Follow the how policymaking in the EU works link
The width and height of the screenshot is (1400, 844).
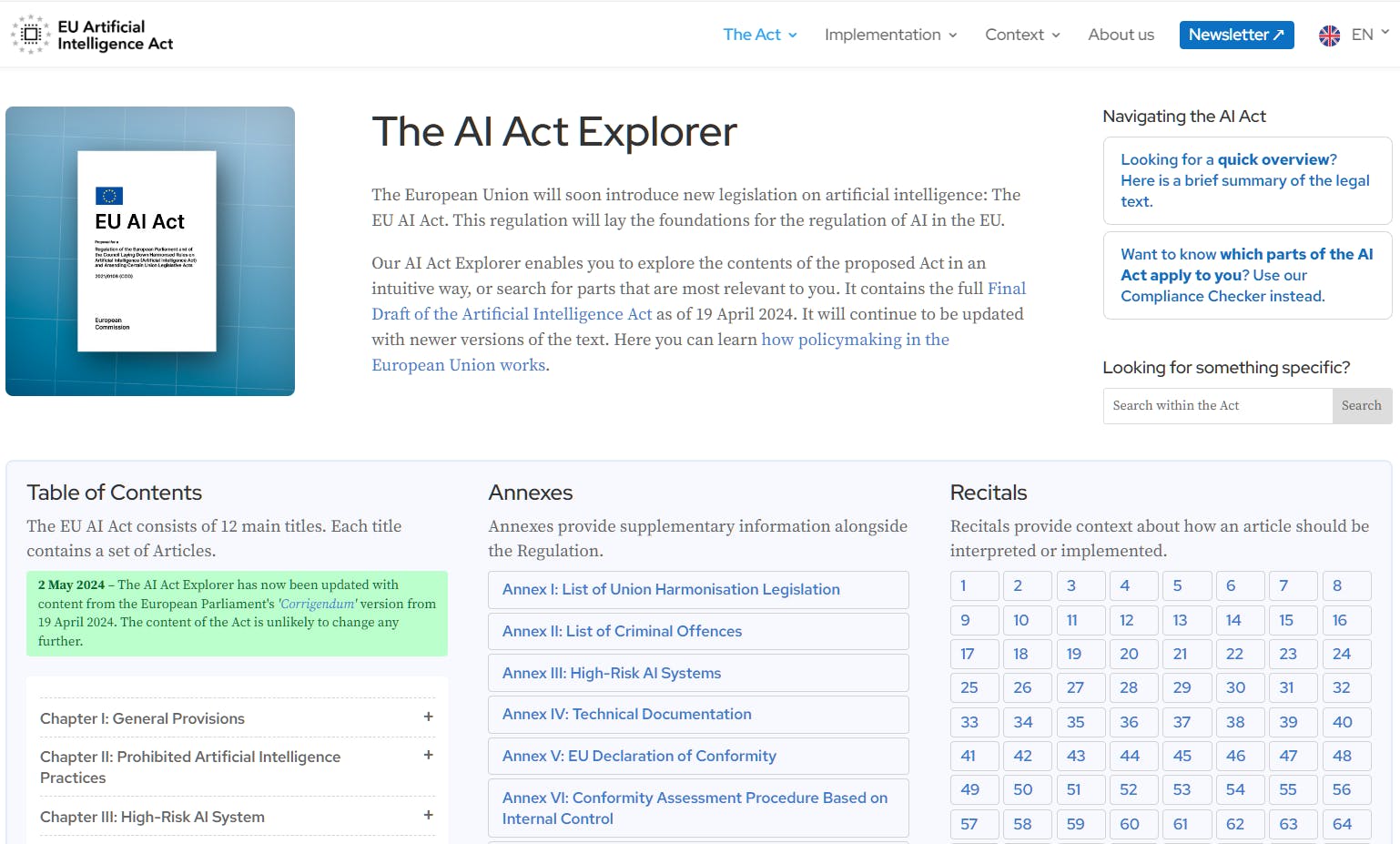pyautogui.click(x=660, y=352)
